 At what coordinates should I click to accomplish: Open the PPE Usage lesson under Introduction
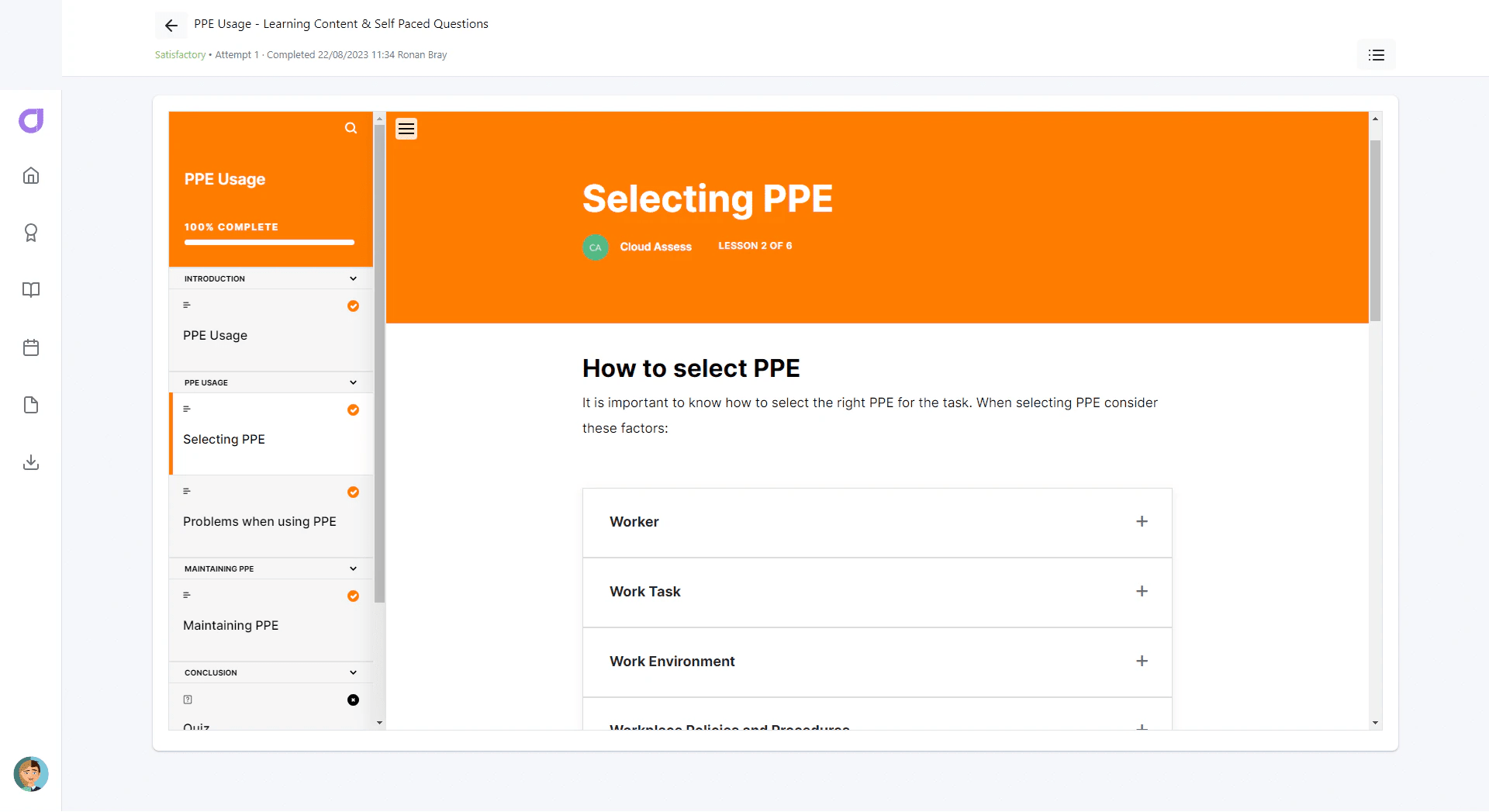215,335
